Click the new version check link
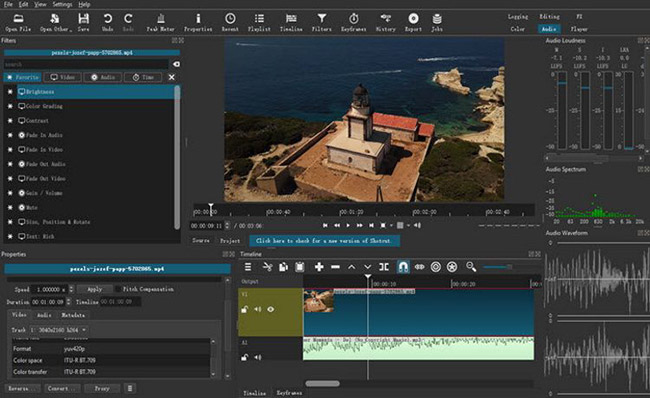The image size is (650, 398). (x=324, y=240)
